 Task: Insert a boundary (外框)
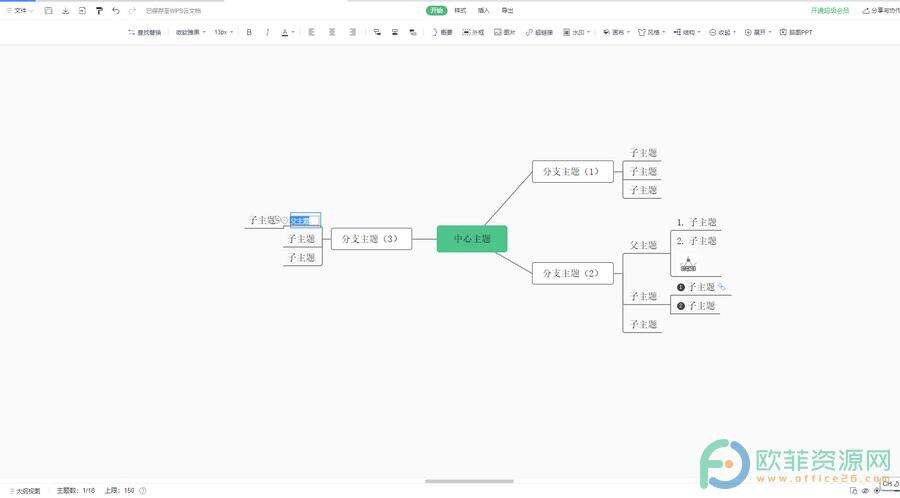pyautogui.click(x=474, y=33)
